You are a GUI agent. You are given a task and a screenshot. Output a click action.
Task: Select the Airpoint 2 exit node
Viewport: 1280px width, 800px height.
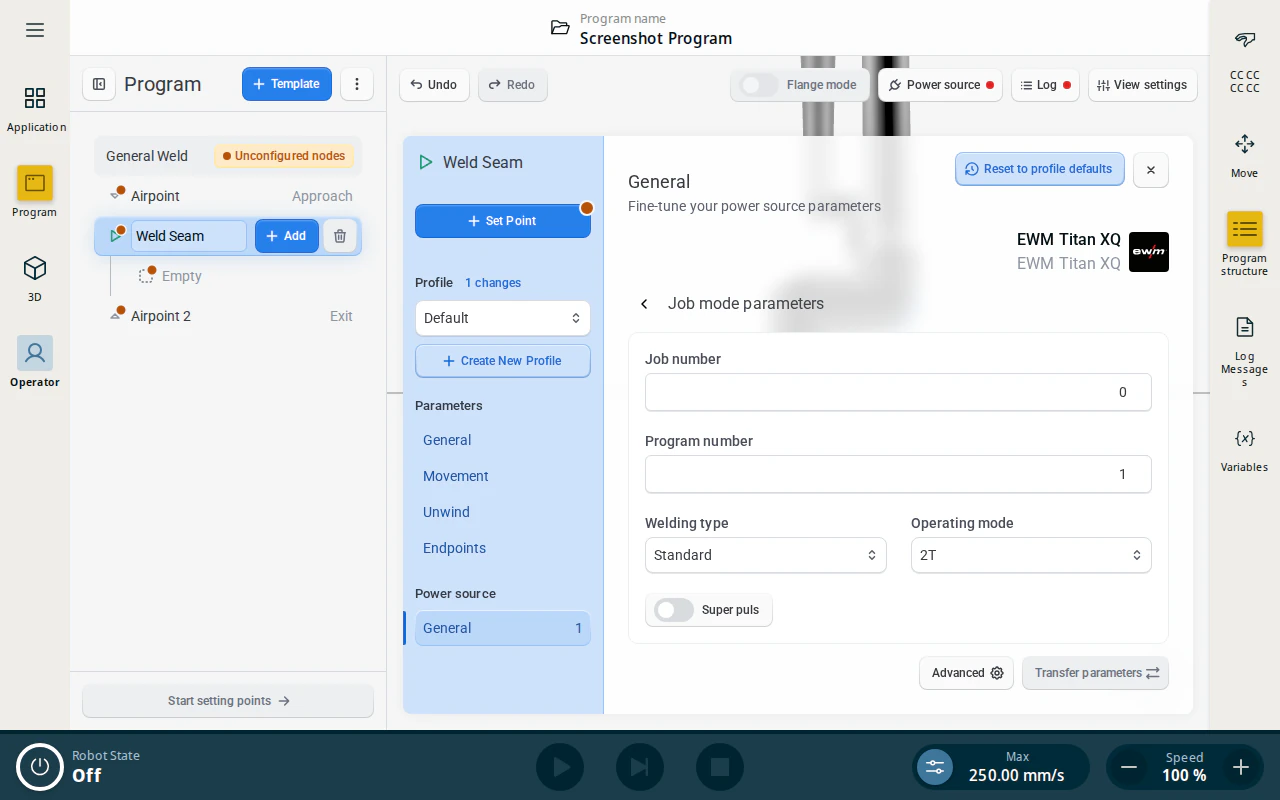coord(229,316)
